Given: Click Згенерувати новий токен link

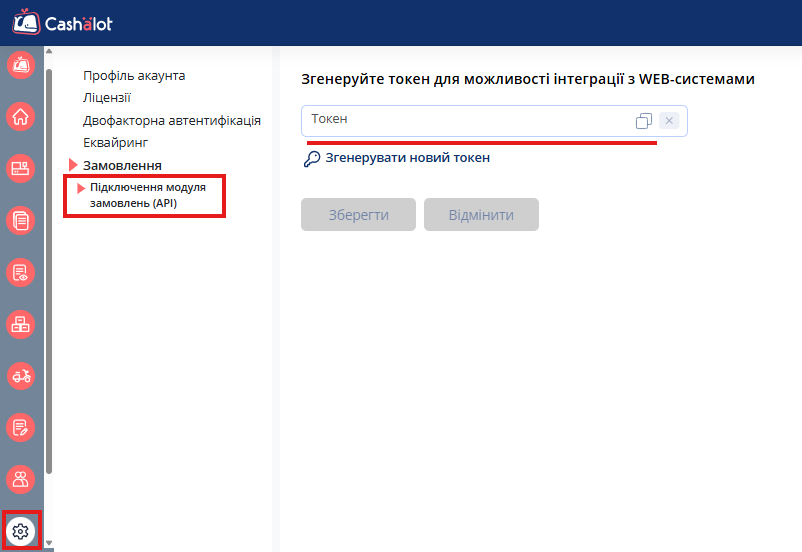Looking at the screenshot, I should (408, 158).
